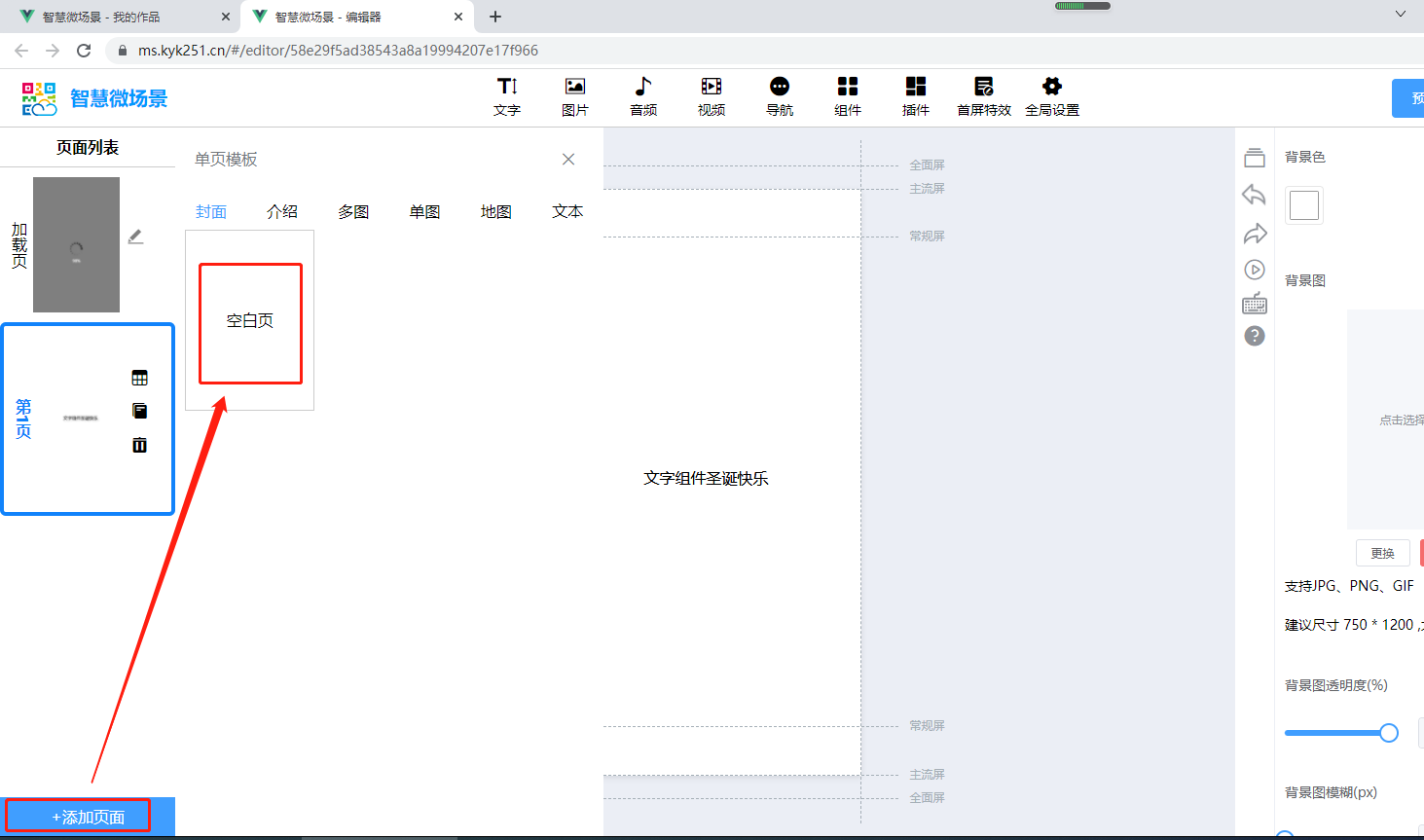Viewport: 1424px width, 840px height.
Task: Edit the loading page with pencil icon
Action: click(135, 237)
